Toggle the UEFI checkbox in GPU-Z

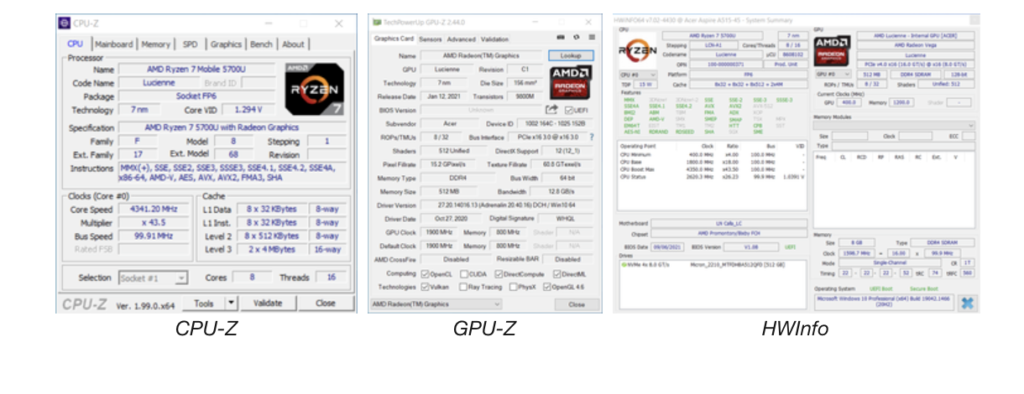[x=568, y=110]
